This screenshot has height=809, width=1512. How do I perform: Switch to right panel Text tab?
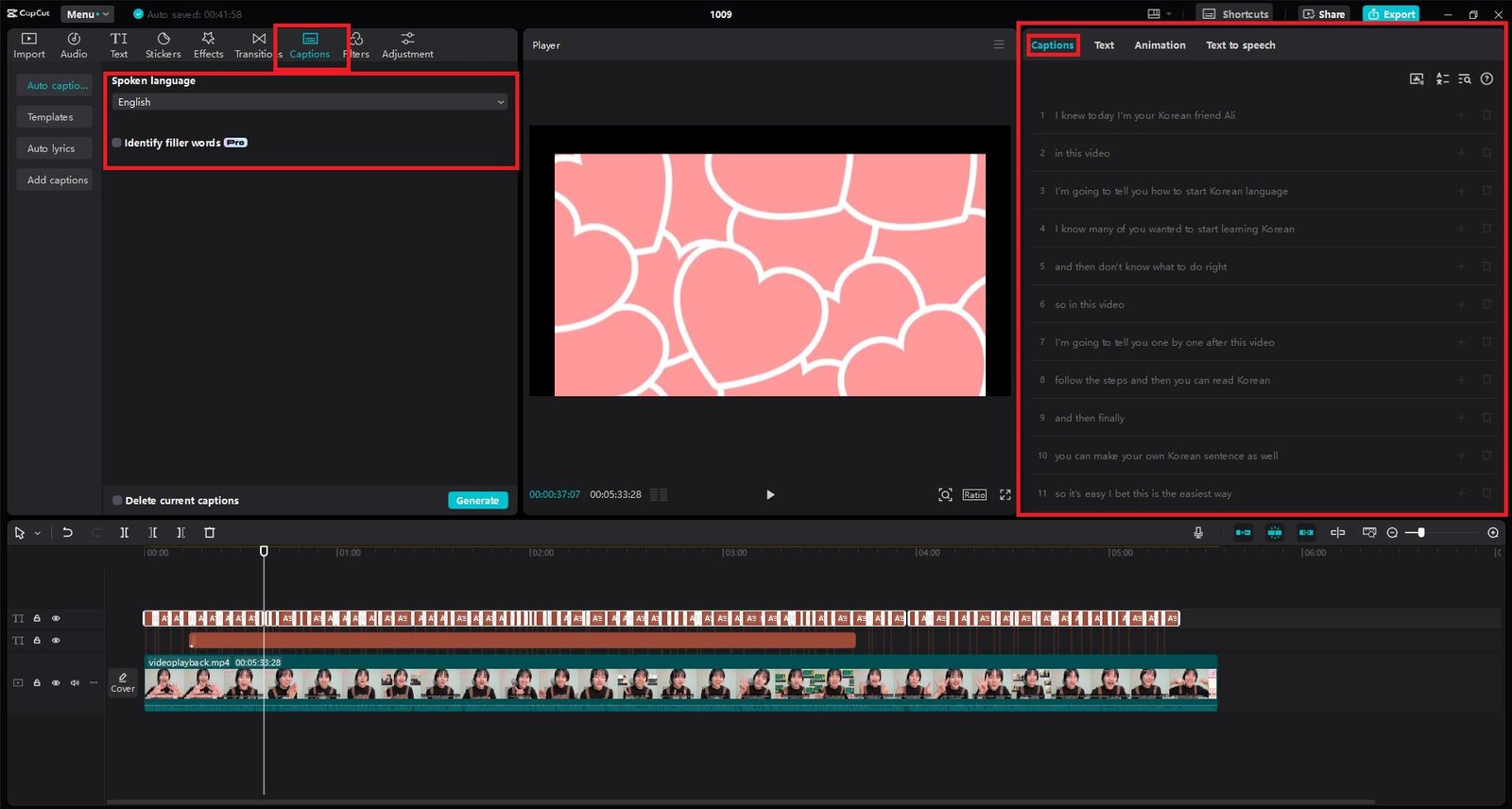(1104, 45)
